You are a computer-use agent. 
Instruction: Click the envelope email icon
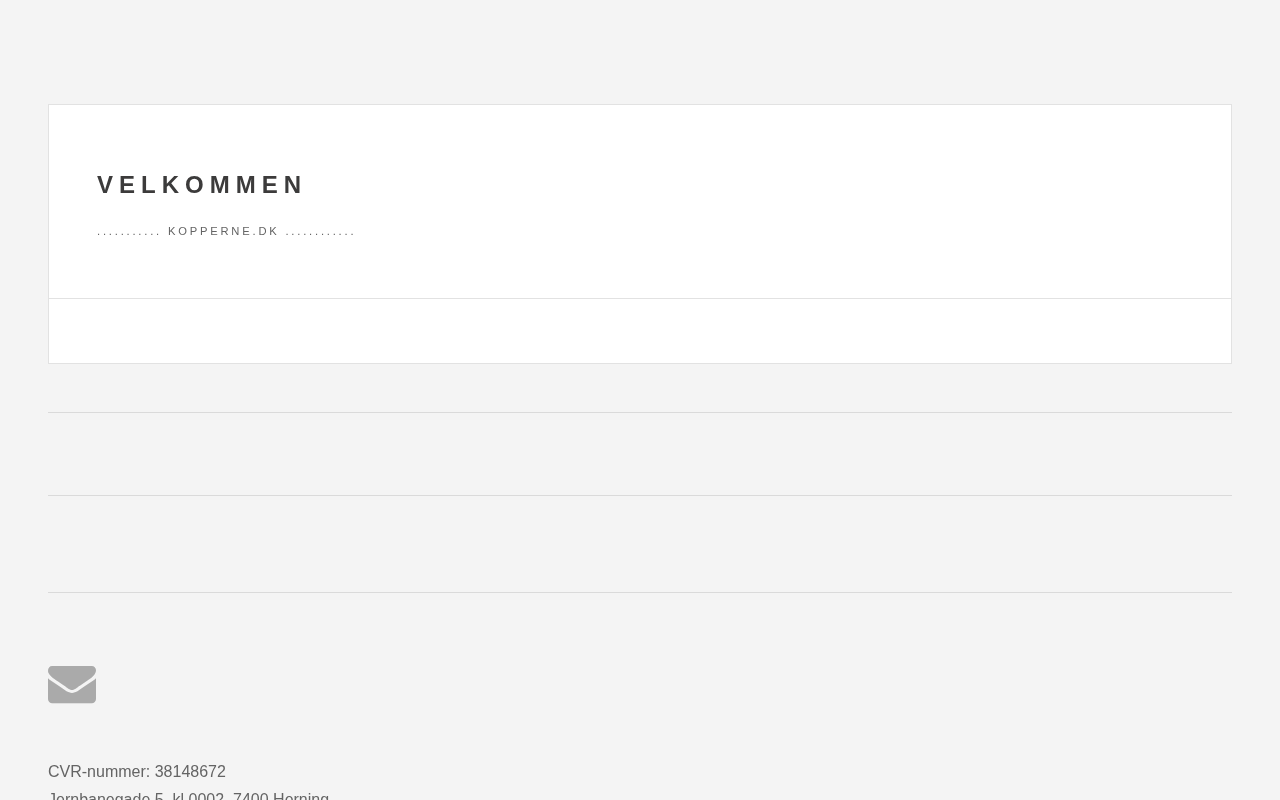click(x=72, y=685)
